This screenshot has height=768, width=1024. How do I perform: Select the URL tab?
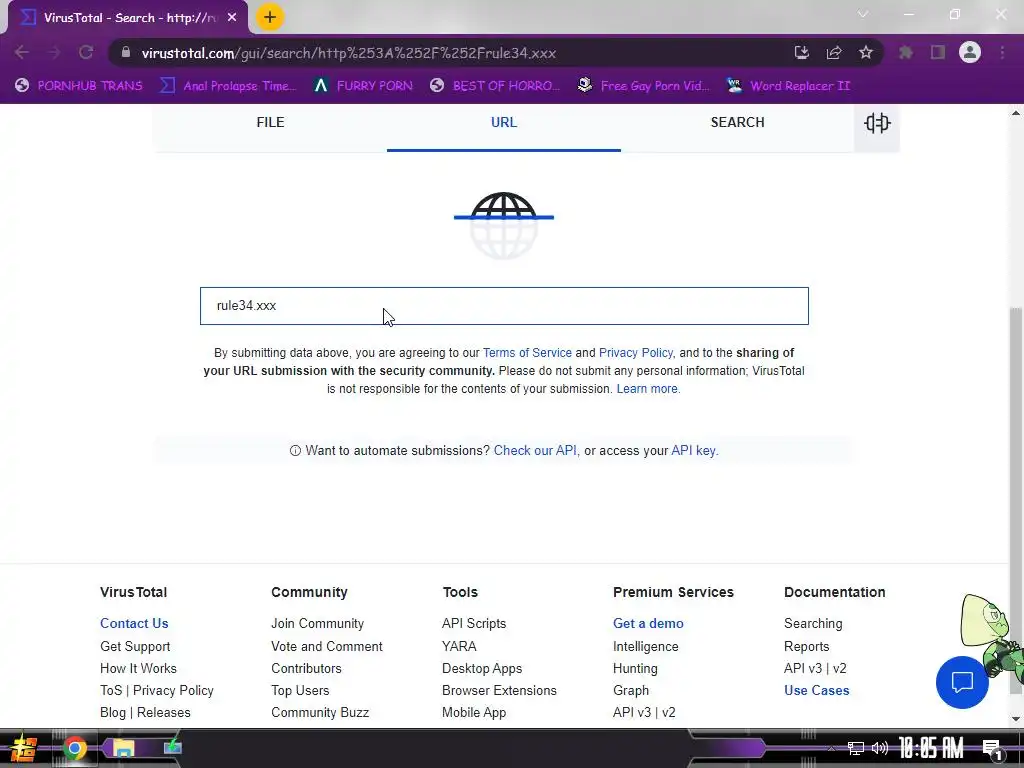coord(504,123)
